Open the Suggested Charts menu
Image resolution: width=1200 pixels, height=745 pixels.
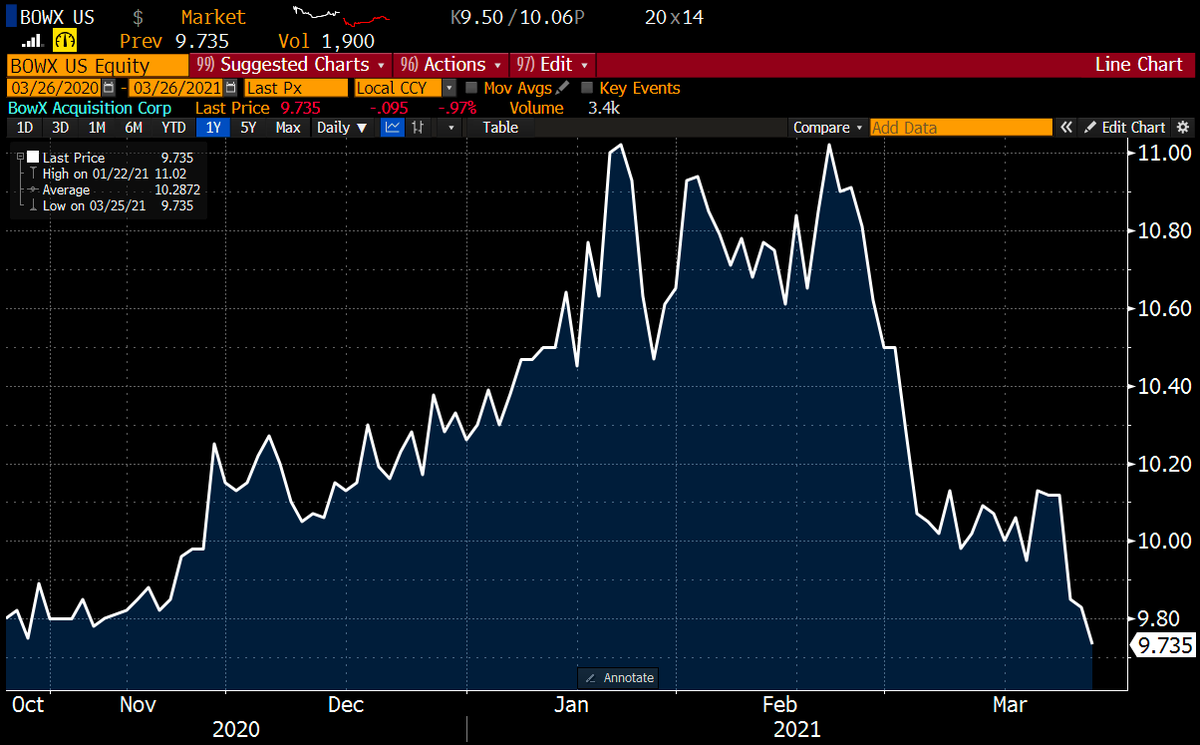pos(290,65)
